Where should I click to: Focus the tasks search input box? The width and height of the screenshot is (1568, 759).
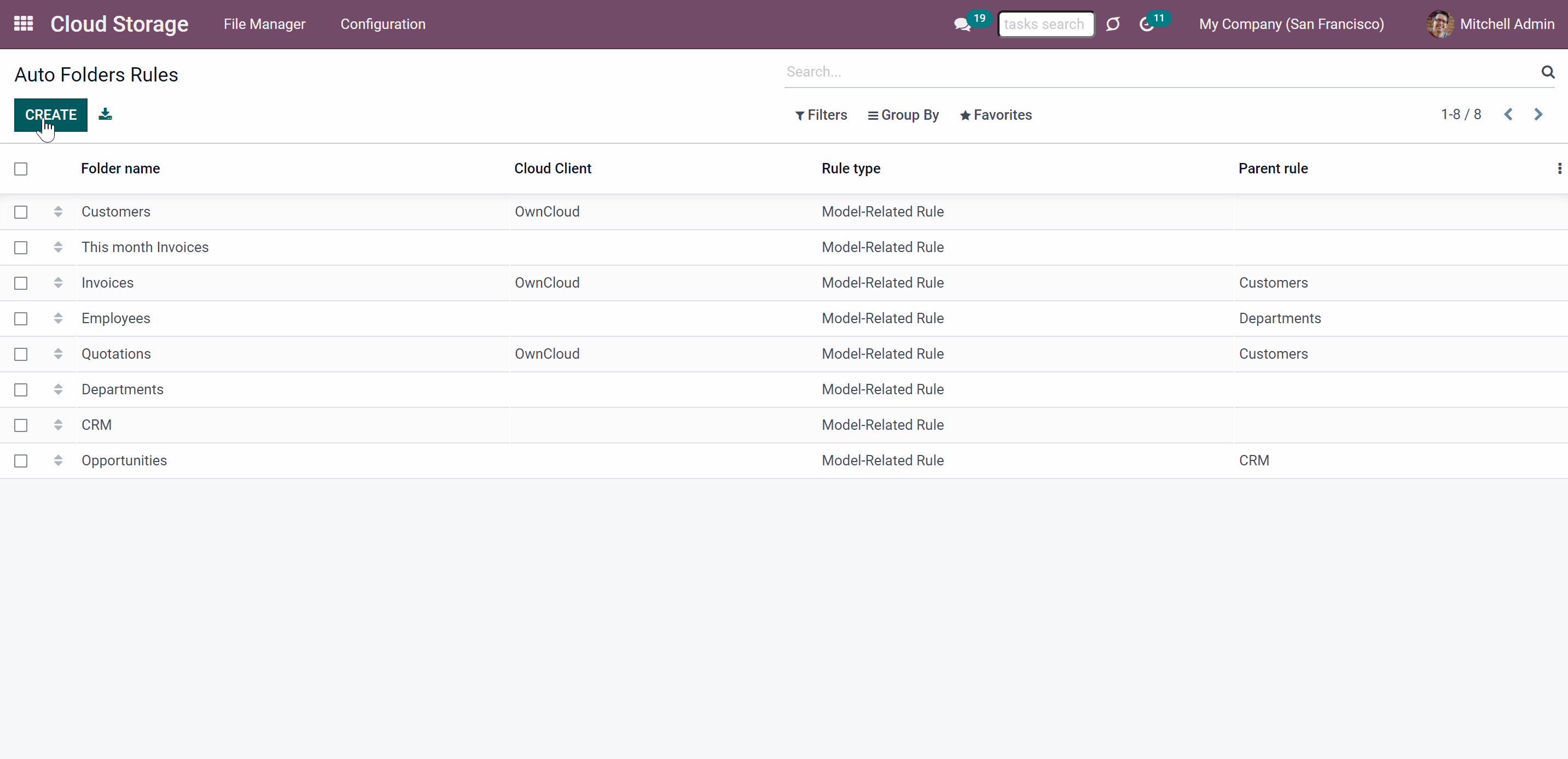pos(1046,24)
